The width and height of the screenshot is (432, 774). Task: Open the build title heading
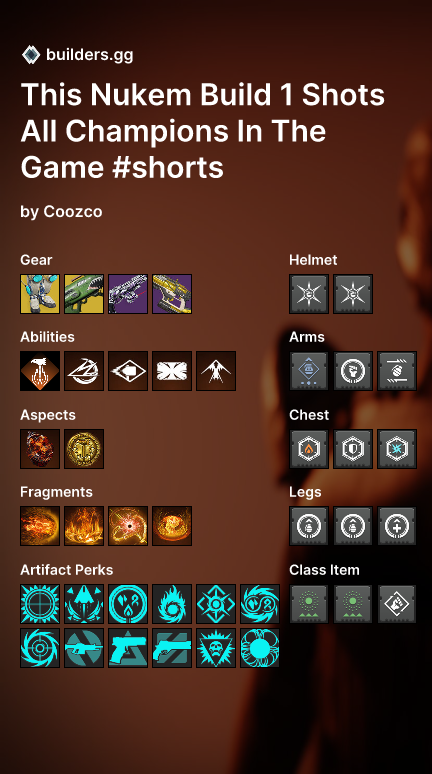(x=202, y=131)
